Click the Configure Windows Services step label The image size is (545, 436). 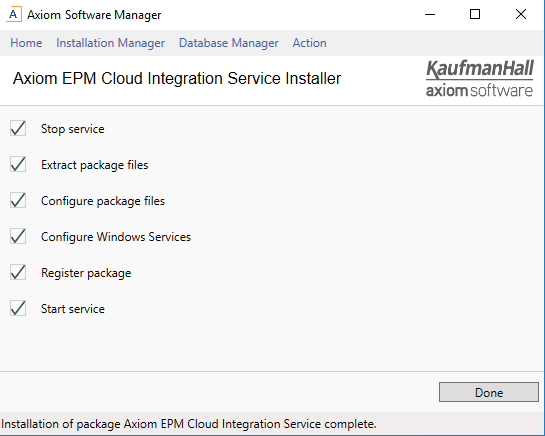116,237
